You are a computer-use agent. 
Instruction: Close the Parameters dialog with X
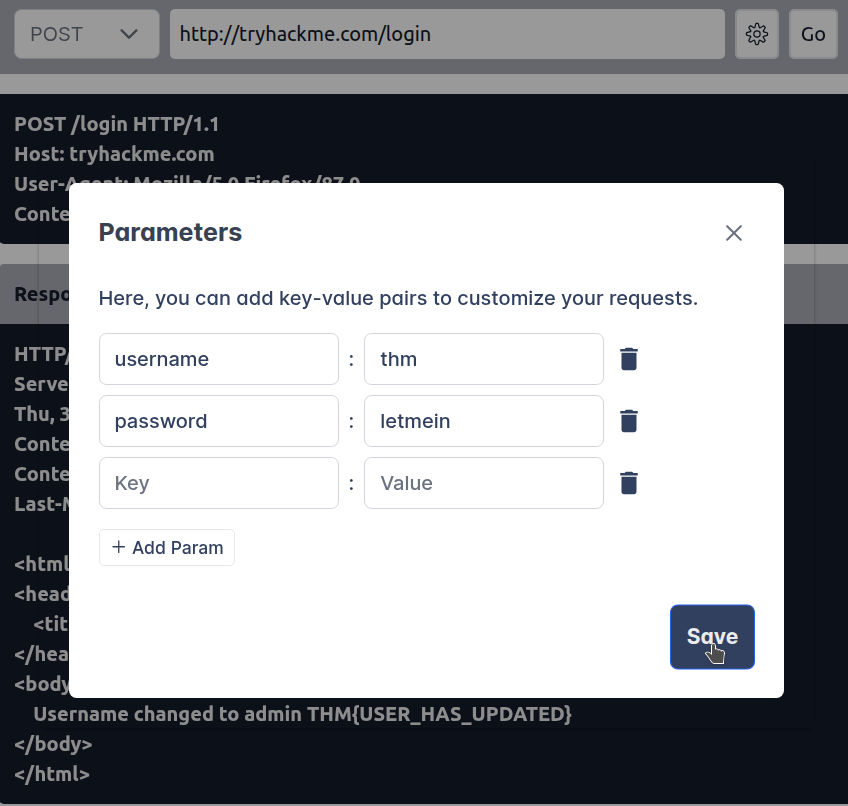pos(734,233)
